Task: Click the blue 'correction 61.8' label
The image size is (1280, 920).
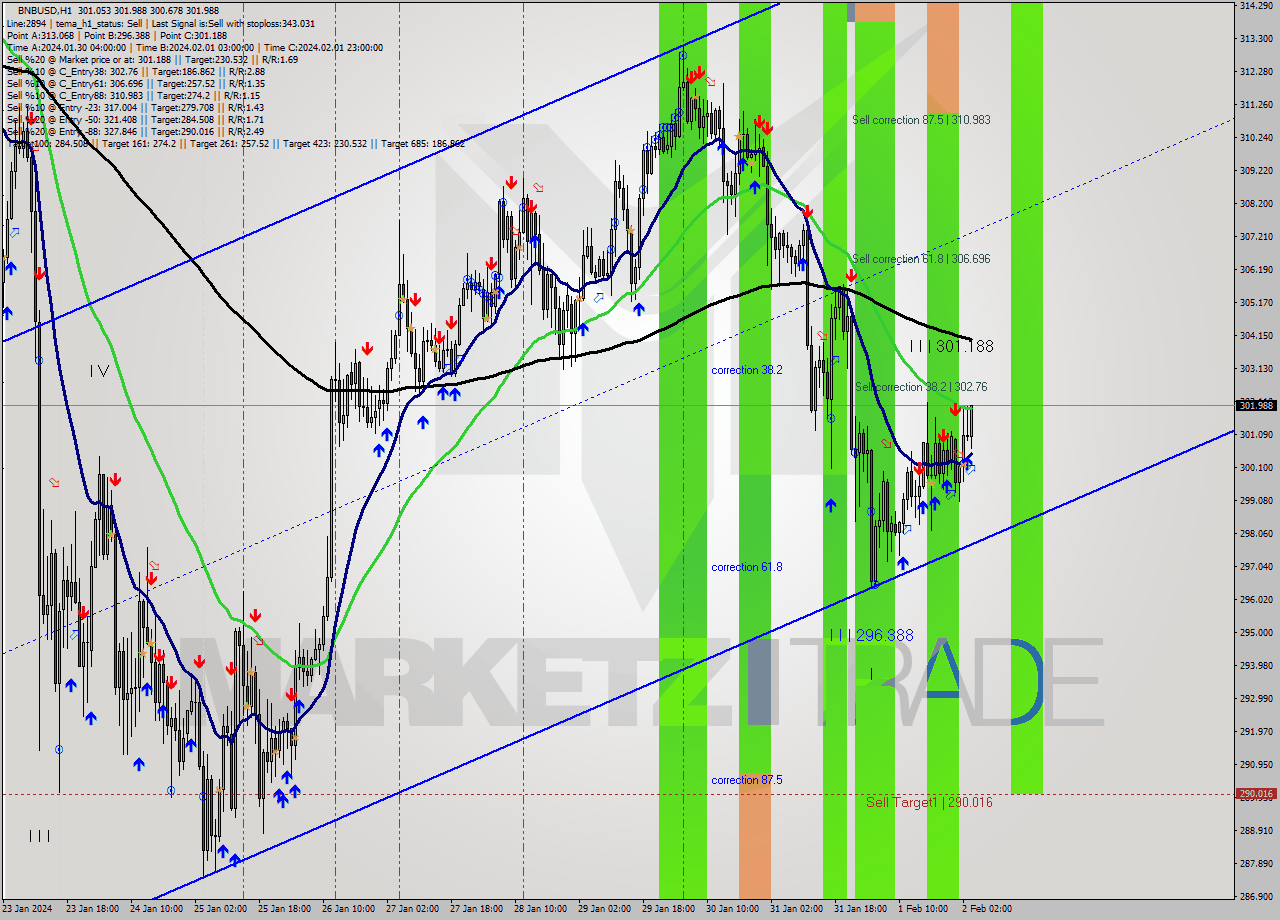Action: click(747, 567)
